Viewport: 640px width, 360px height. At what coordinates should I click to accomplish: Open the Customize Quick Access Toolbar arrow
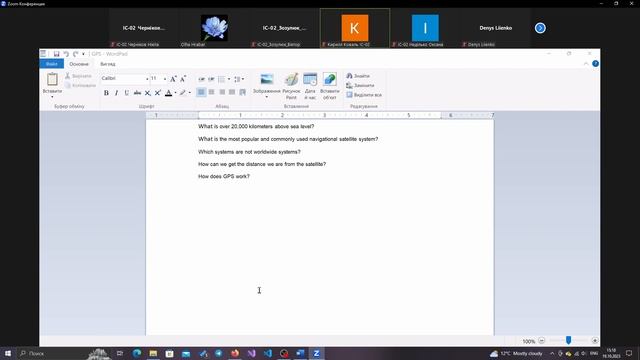pyautogui.click(x=83, y=54)
